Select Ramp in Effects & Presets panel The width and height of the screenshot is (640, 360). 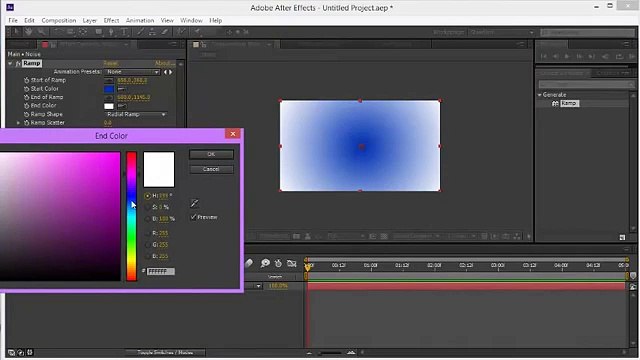(x=569, y=103)
